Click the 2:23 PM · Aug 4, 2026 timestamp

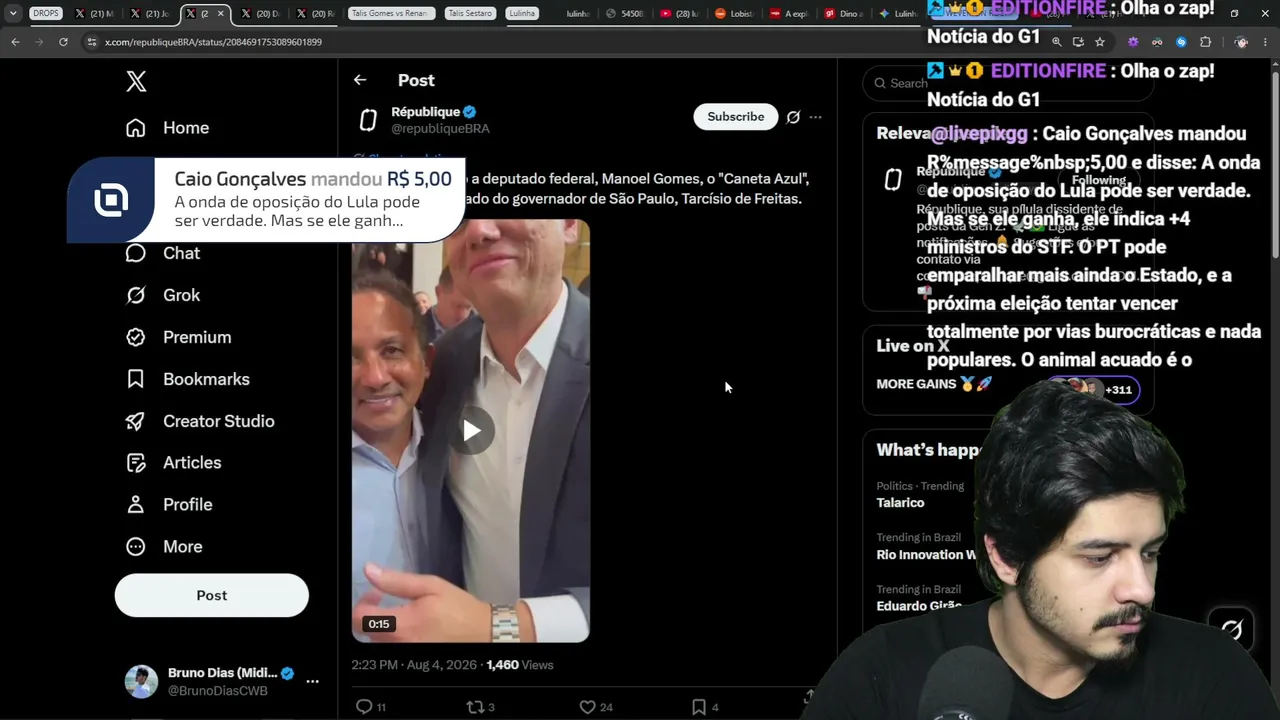(x=414, y=665)
